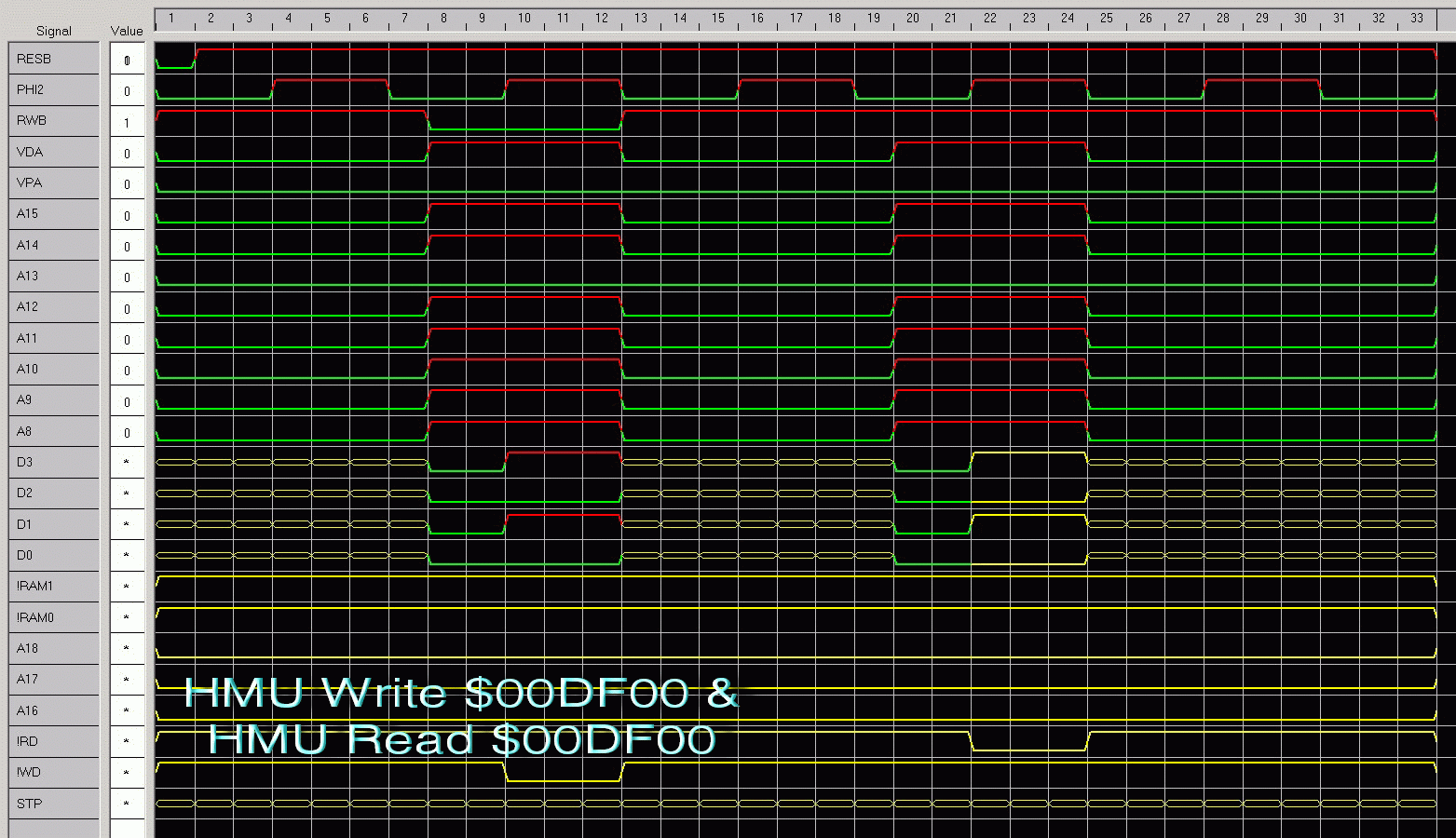Click the Signal column header

tap(53, 31)
